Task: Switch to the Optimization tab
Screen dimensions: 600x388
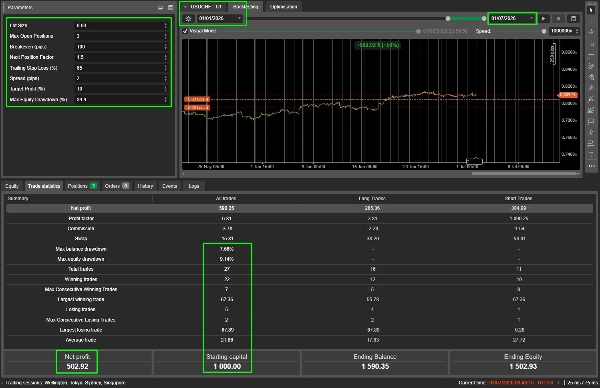Action: [x=283, y=7]
